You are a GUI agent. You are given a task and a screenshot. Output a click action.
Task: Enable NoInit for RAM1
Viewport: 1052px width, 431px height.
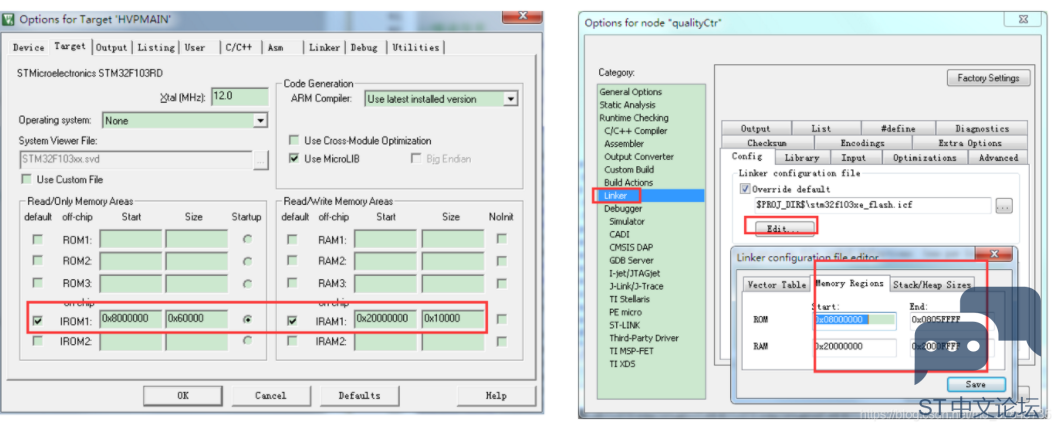[501, 239]
